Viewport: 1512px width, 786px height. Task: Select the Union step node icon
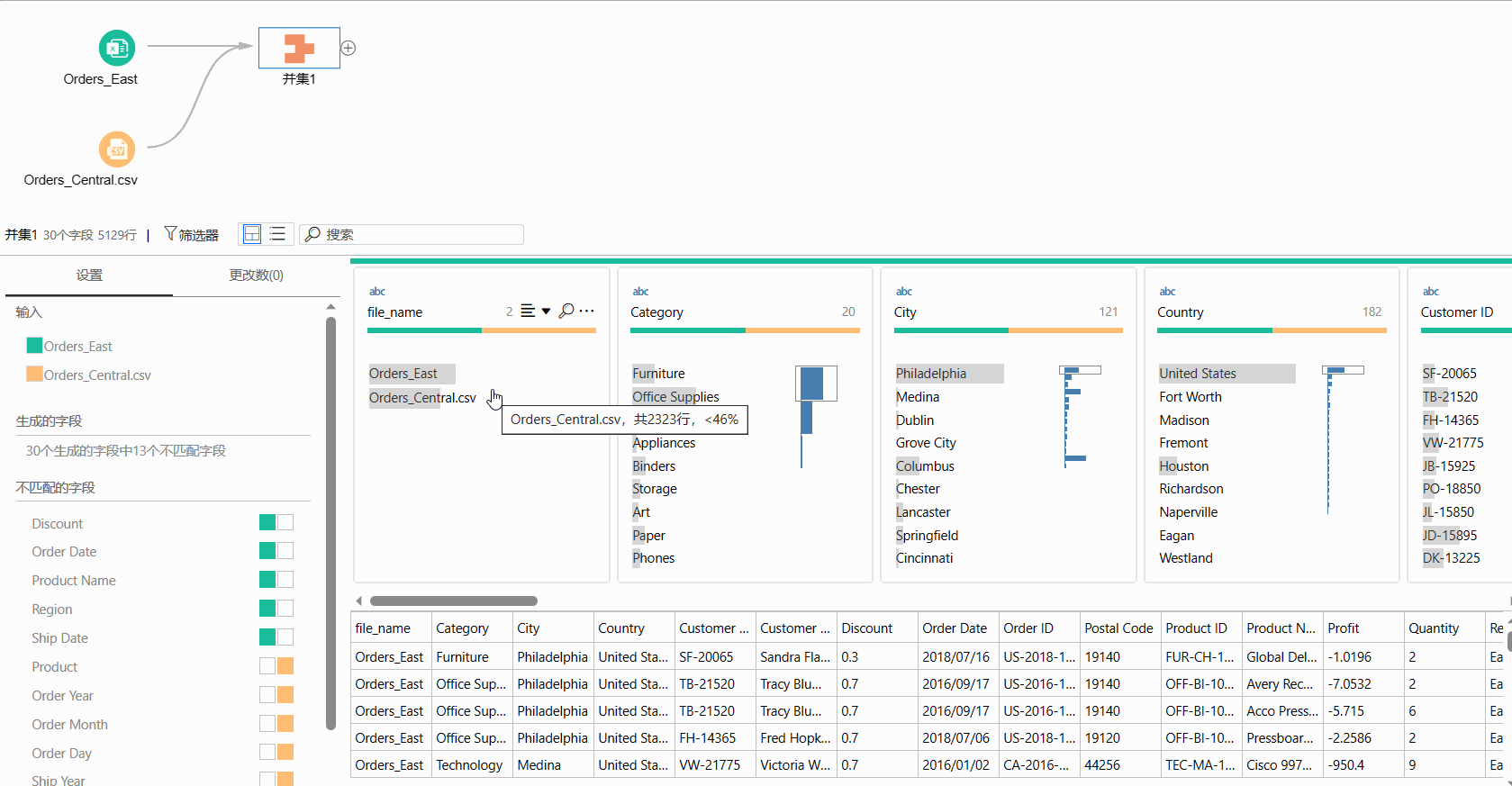pos(299,48)
